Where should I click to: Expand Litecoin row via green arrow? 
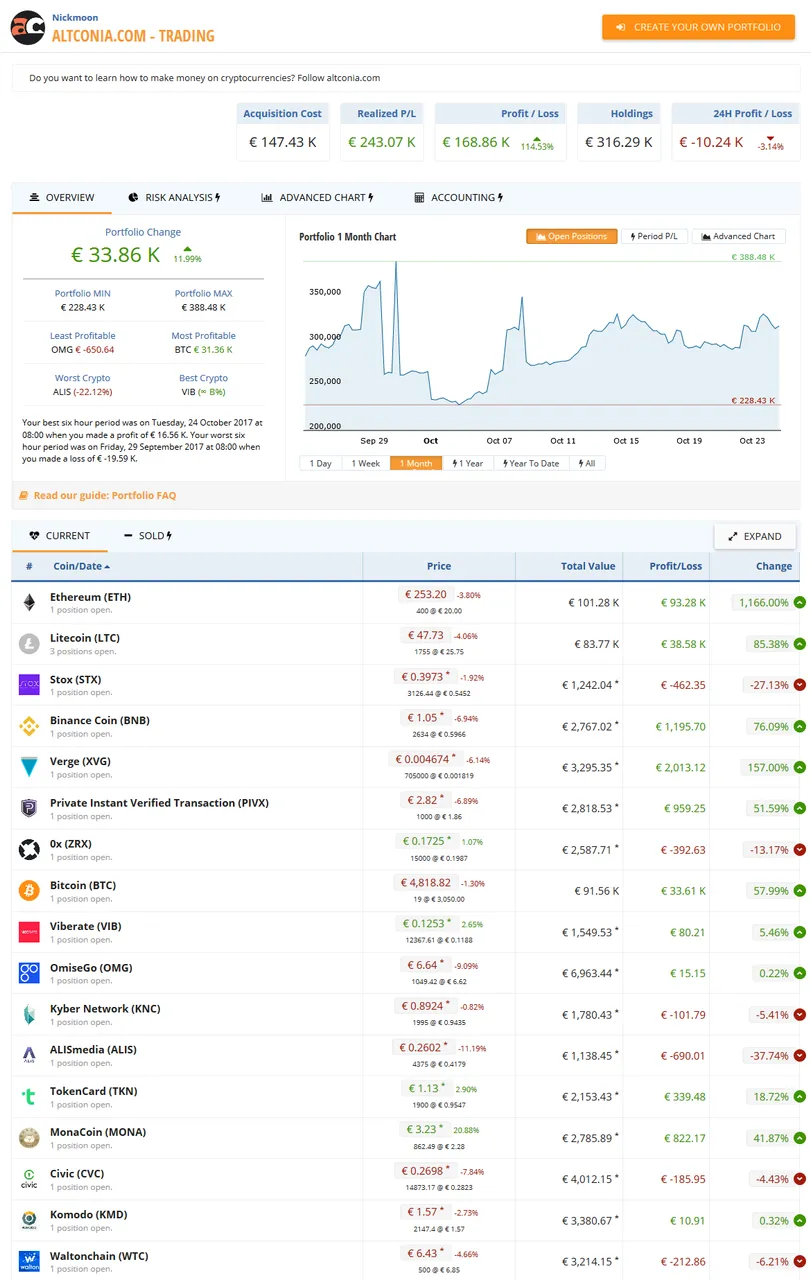click(x=800, y=644)
